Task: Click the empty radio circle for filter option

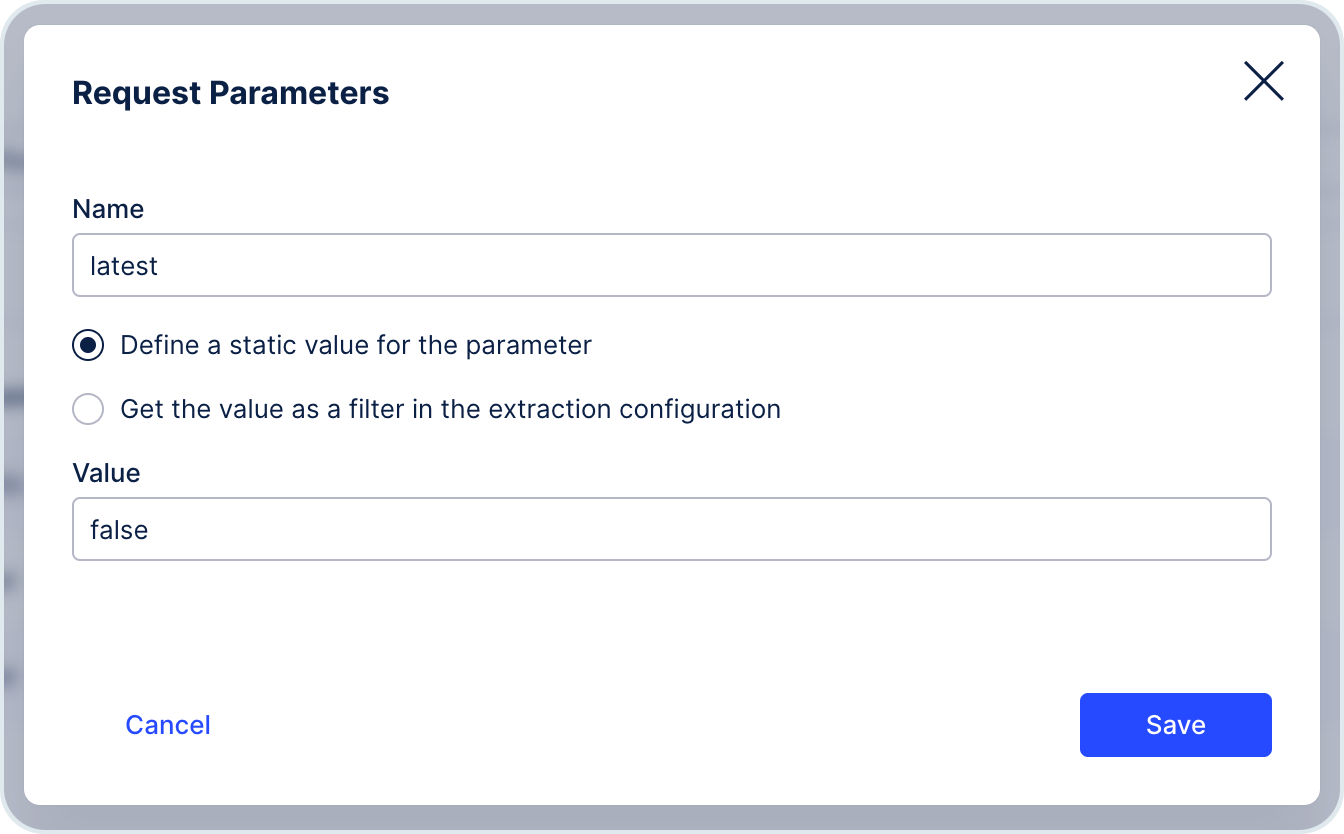Action: pos(88,409)
